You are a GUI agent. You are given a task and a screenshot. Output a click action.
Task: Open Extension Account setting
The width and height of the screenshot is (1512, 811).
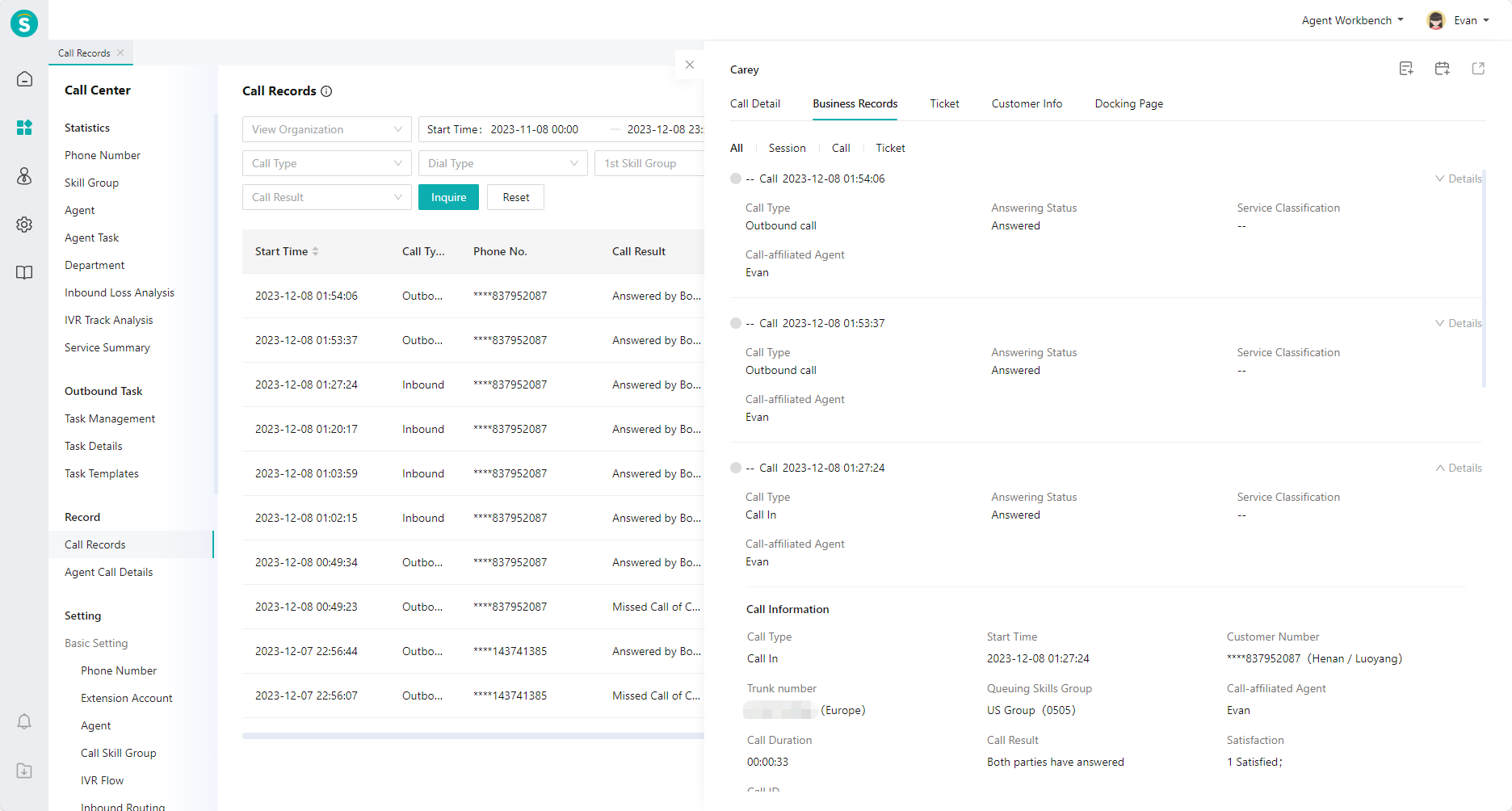point(127,698)
